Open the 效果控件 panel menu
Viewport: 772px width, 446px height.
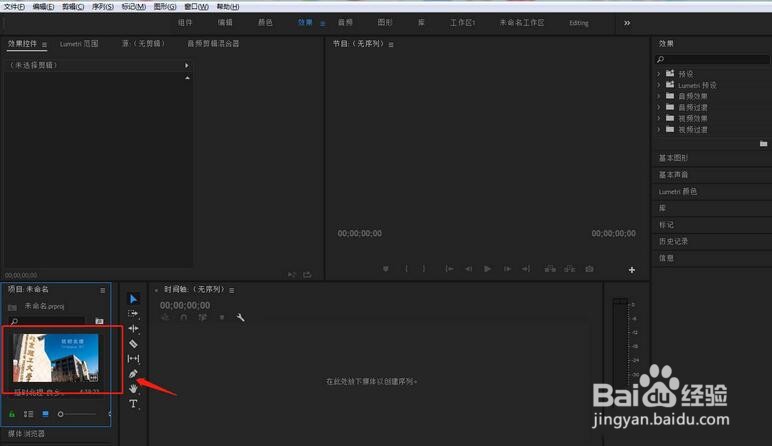tap(44, 44)
